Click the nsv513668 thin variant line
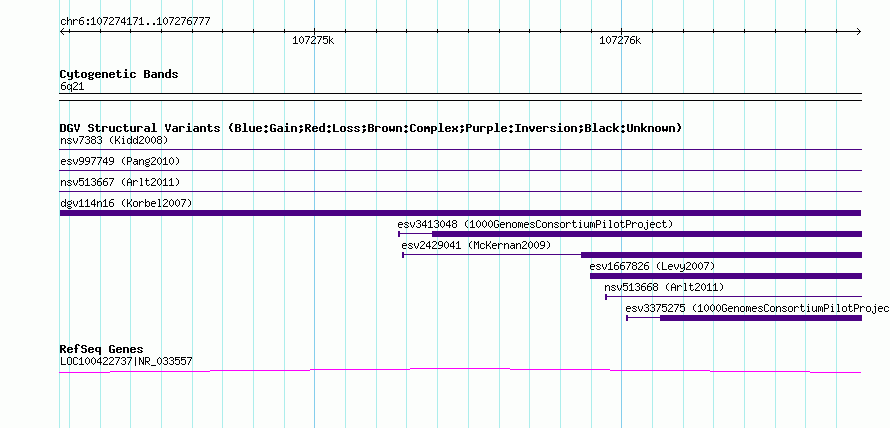Image resolution: width=890 pixels, height=428 pixels. (733, 297)
